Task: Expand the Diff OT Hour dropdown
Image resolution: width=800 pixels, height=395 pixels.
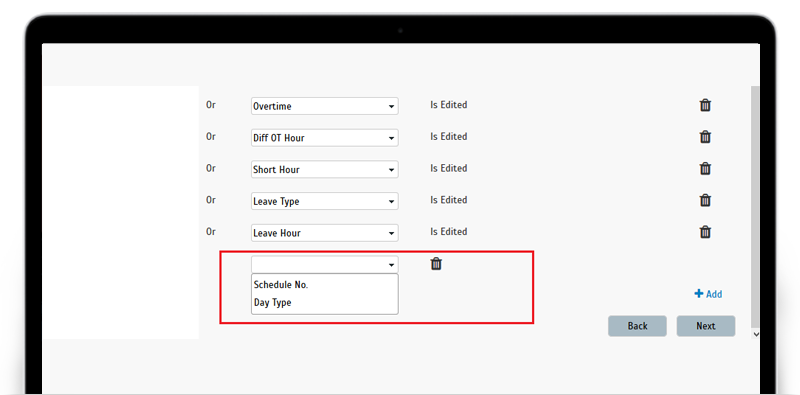Action: coord(324,138)
